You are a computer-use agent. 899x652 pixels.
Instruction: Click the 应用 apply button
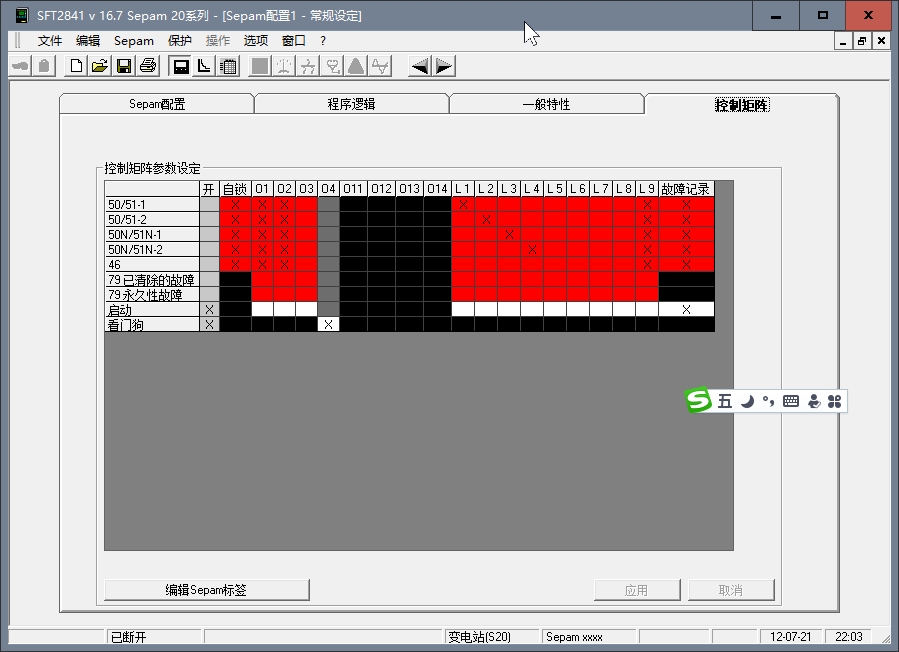click(x=637, y=589)
